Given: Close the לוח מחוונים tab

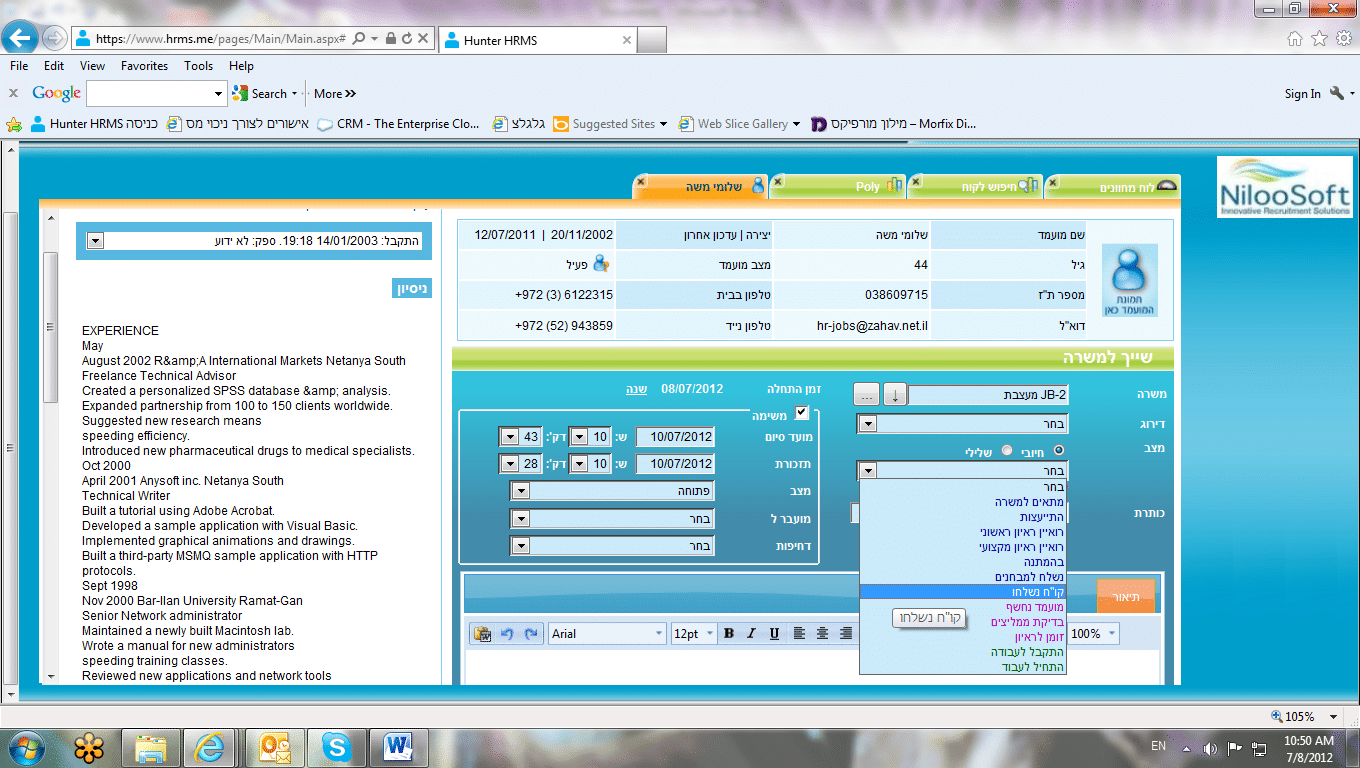Looking at the screenshot, I should coord(1053,181).
